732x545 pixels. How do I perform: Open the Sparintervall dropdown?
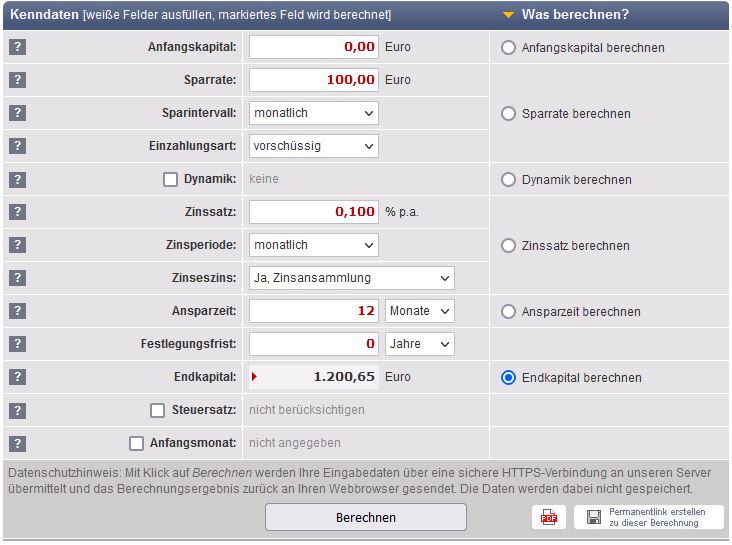(x=314, y=113)
